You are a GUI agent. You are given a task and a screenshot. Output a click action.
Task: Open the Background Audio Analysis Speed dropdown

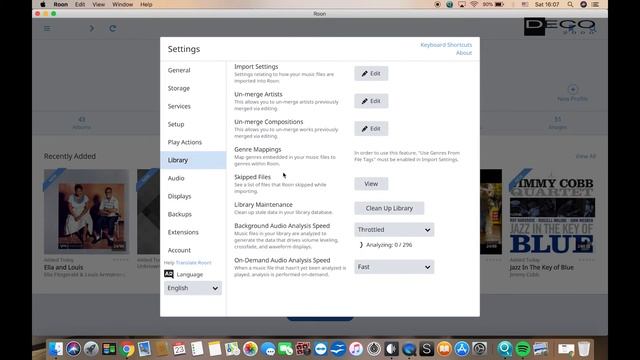394,229
